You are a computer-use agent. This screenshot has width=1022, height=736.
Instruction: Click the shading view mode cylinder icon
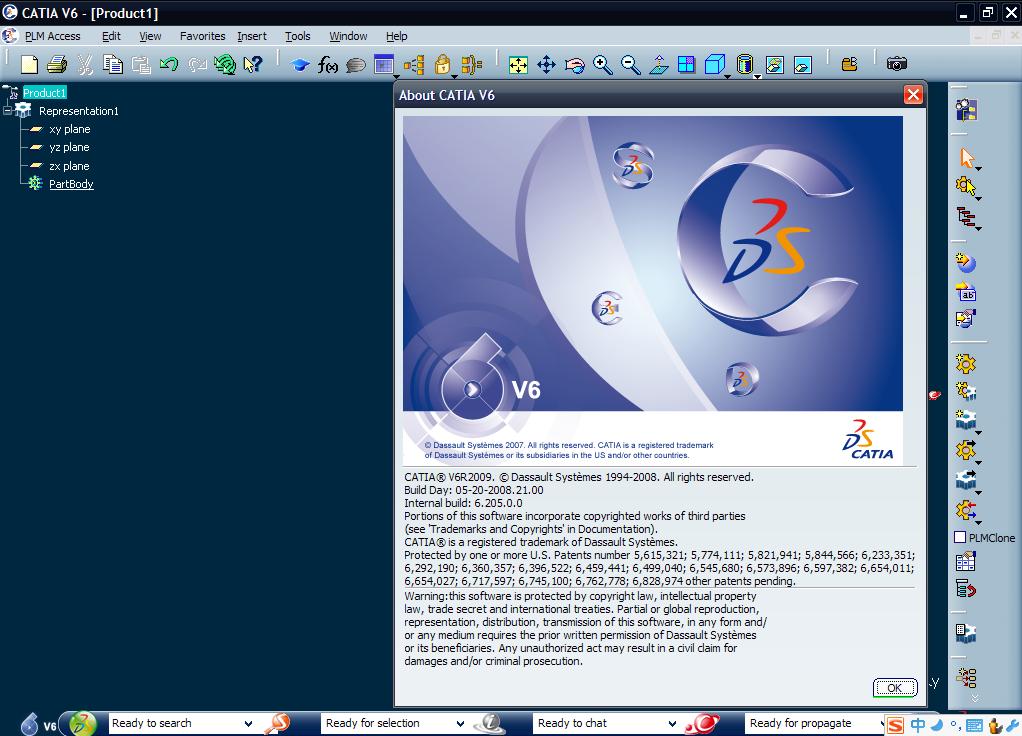coord(744,65)
